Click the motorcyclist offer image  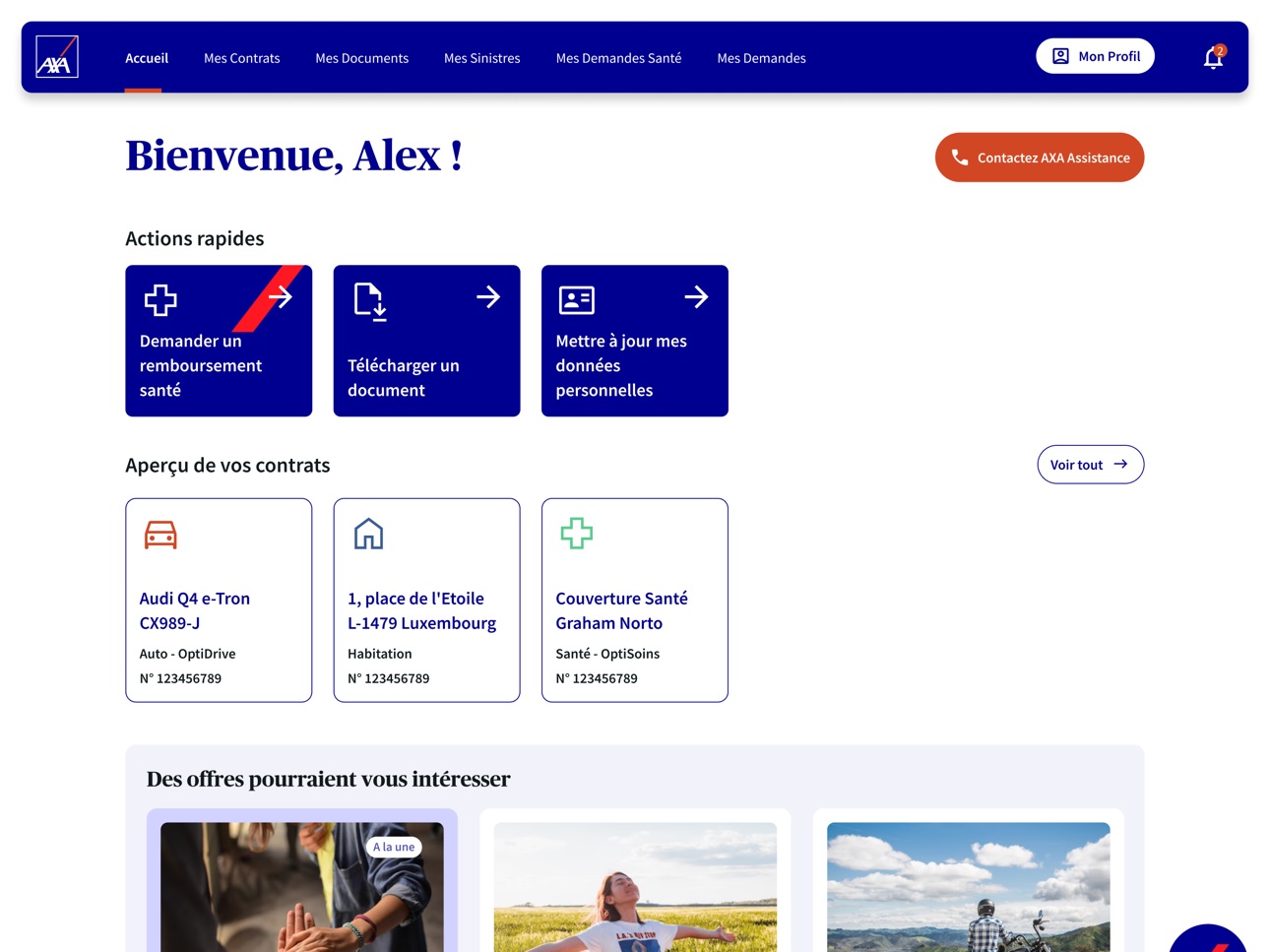point(969,887)
